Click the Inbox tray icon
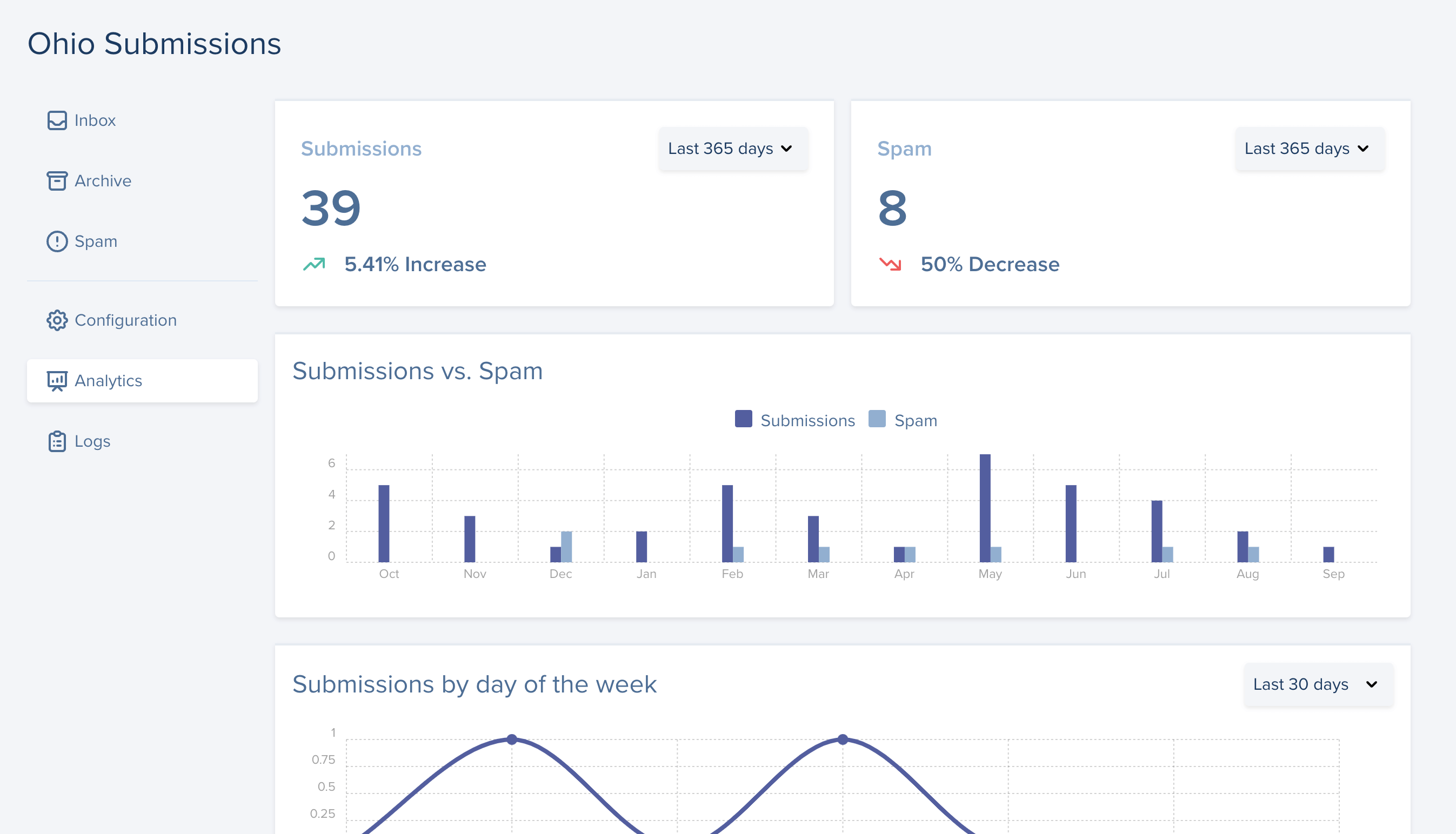The width and height of the screenshot is (1456, 834). [57, 120]
